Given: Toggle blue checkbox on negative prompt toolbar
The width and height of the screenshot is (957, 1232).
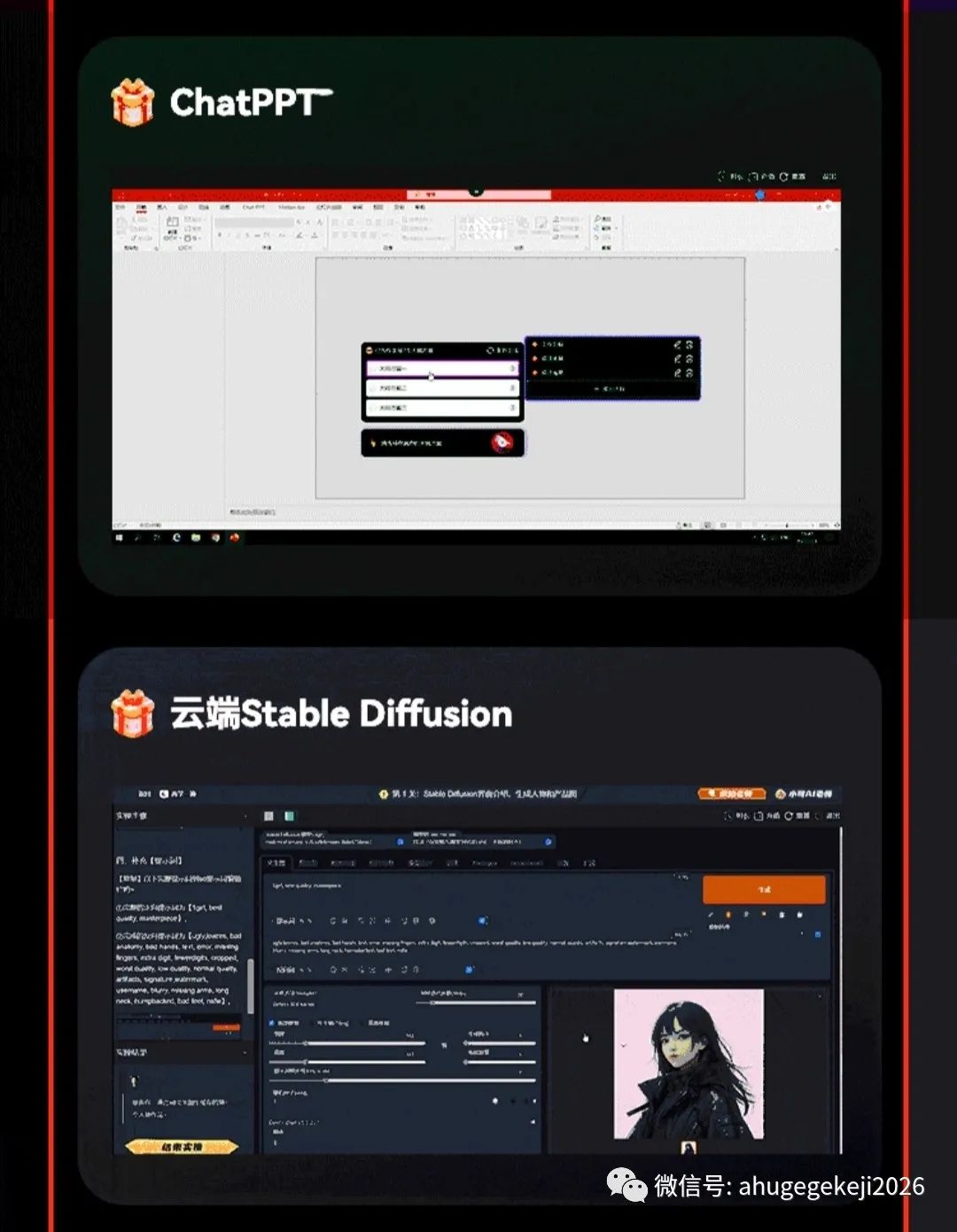Looking at the screenshot, I should click(470, 970).
